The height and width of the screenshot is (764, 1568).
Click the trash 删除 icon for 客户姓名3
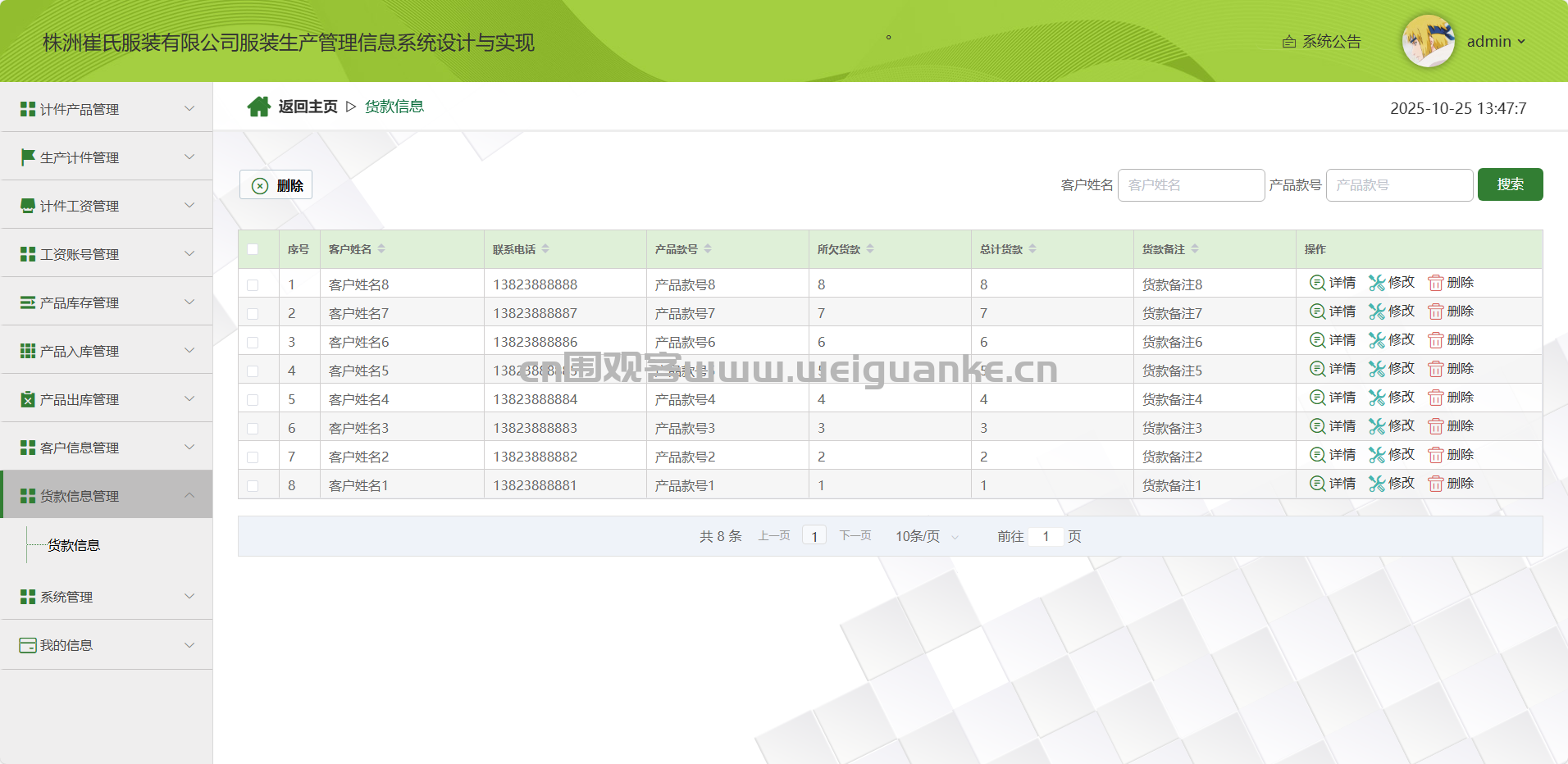point(1435,426)
